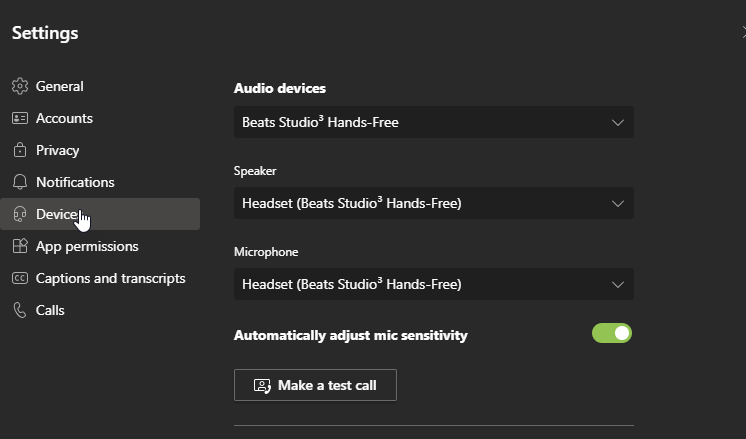746x439 pixels.
Task: Click the Calls phone icon
Action: [x=20, y=311]
